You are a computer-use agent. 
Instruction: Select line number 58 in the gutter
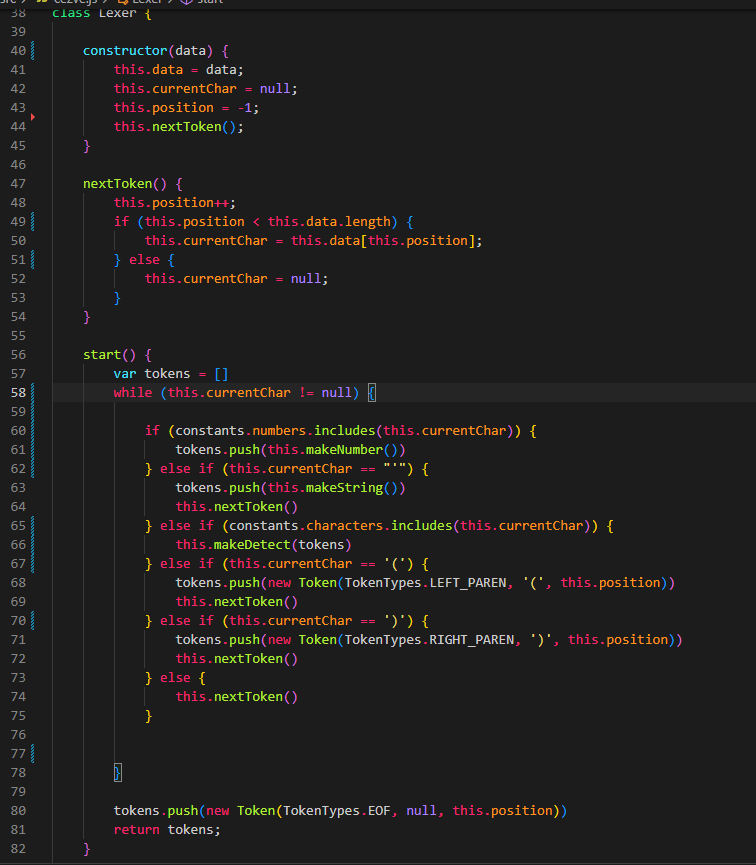(x=18, y=393)
